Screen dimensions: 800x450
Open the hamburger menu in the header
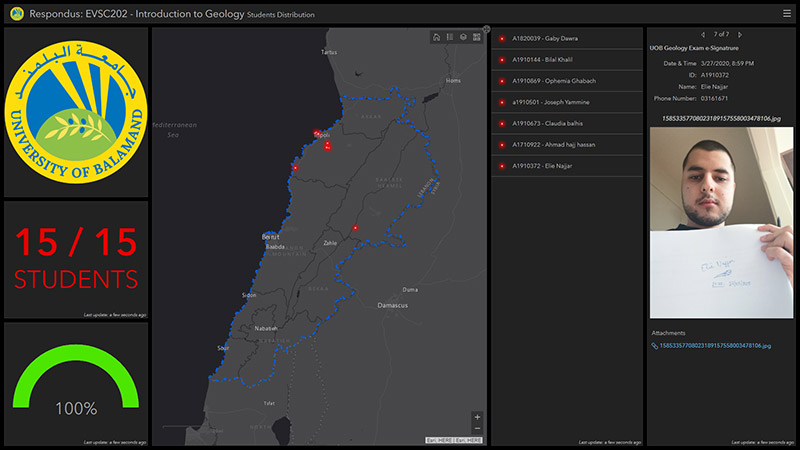786,13
